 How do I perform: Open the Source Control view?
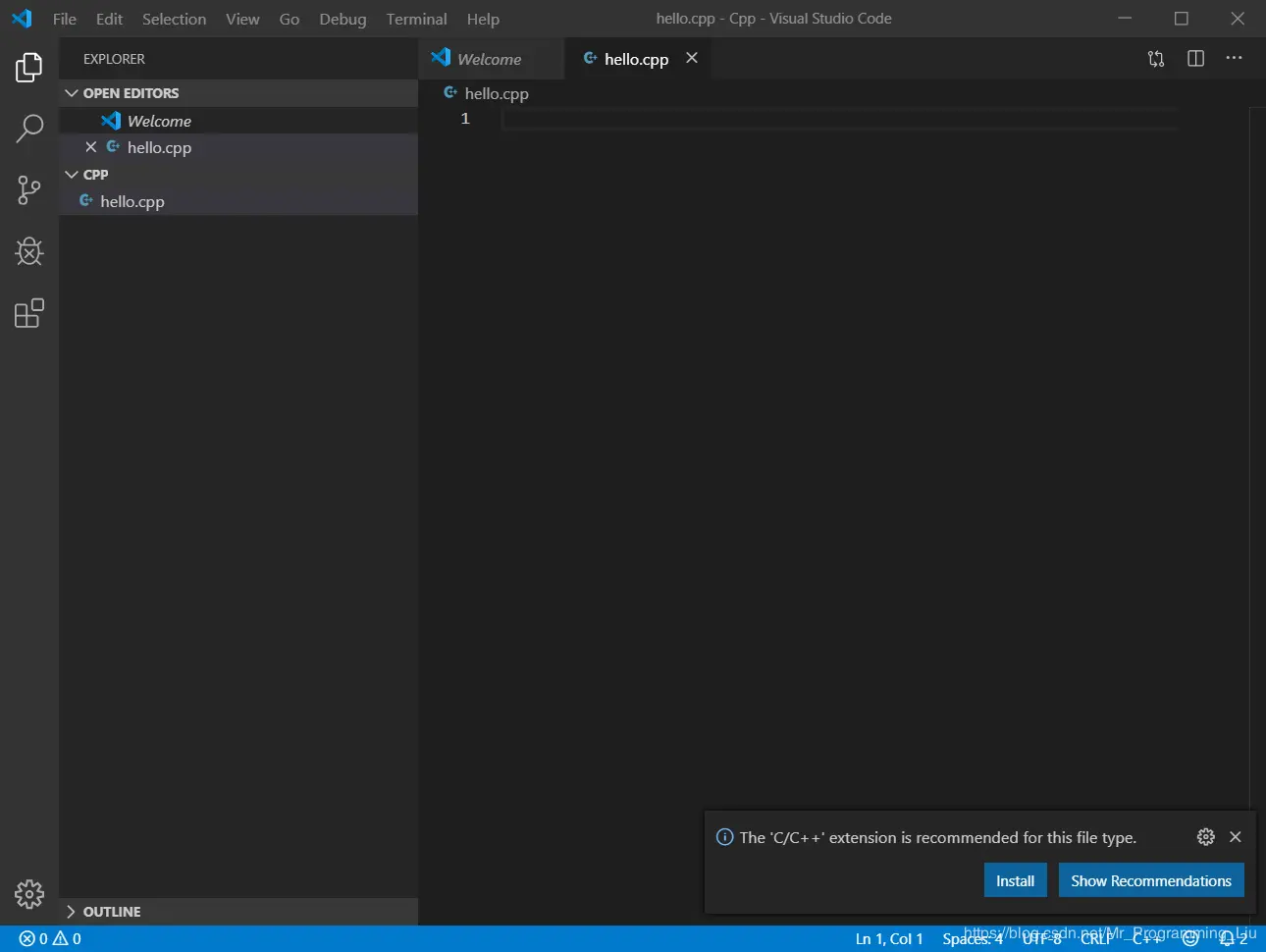pos(29,189)
